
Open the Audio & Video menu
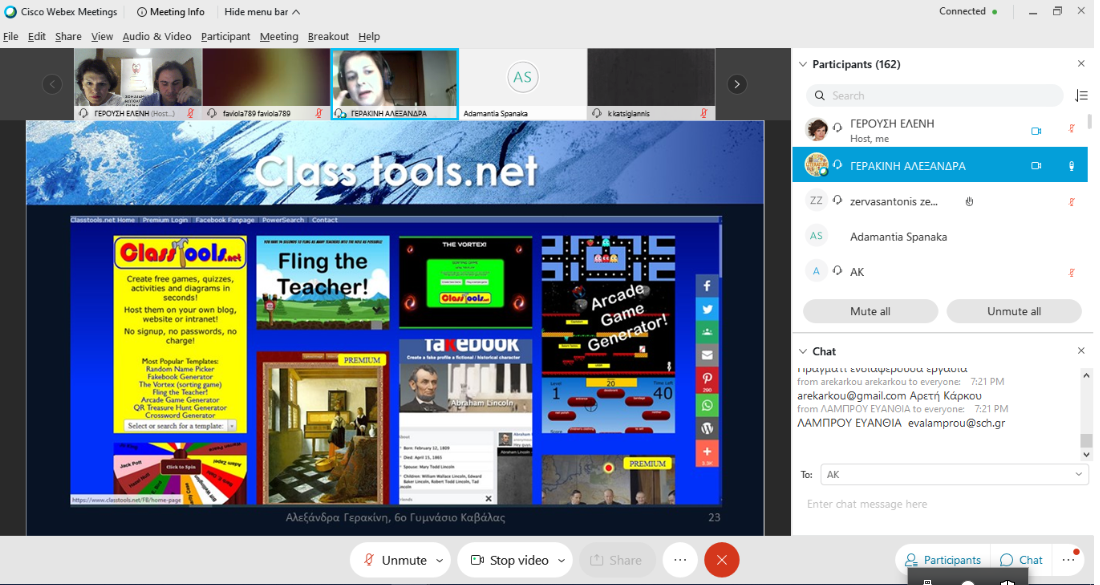[157, 36]
